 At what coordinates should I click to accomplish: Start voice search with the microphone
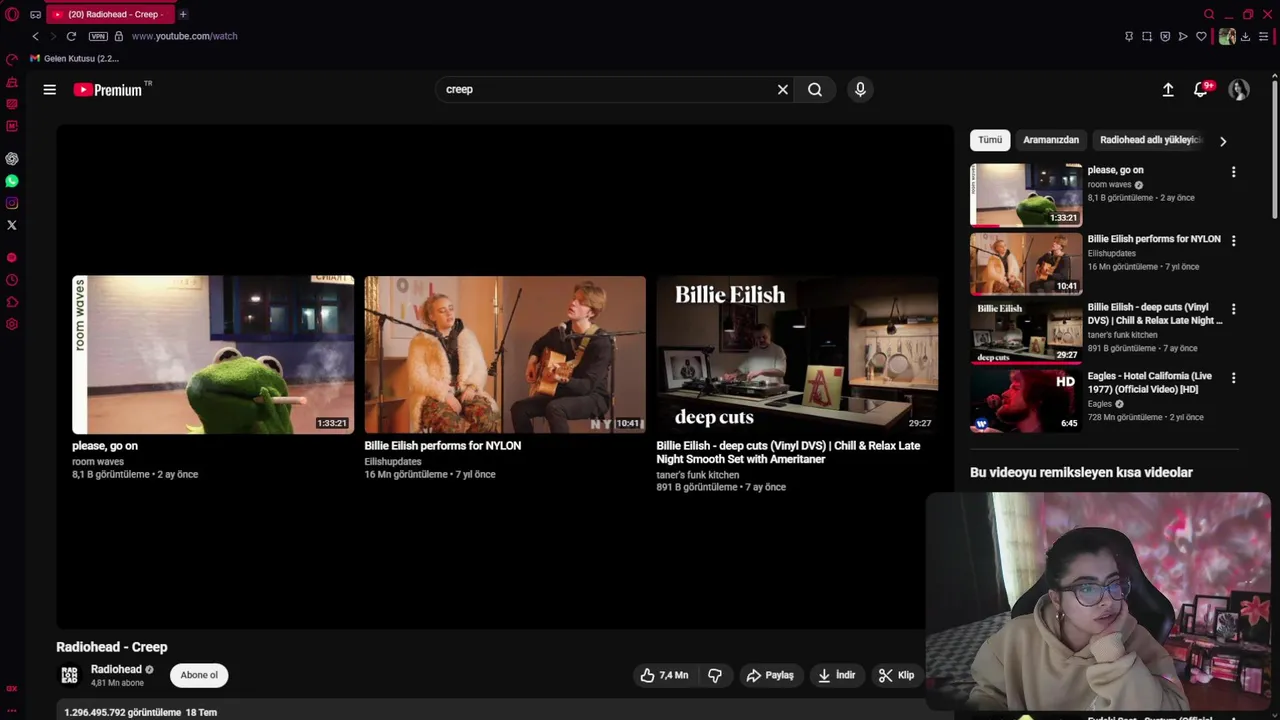click(x=860, y=89)
